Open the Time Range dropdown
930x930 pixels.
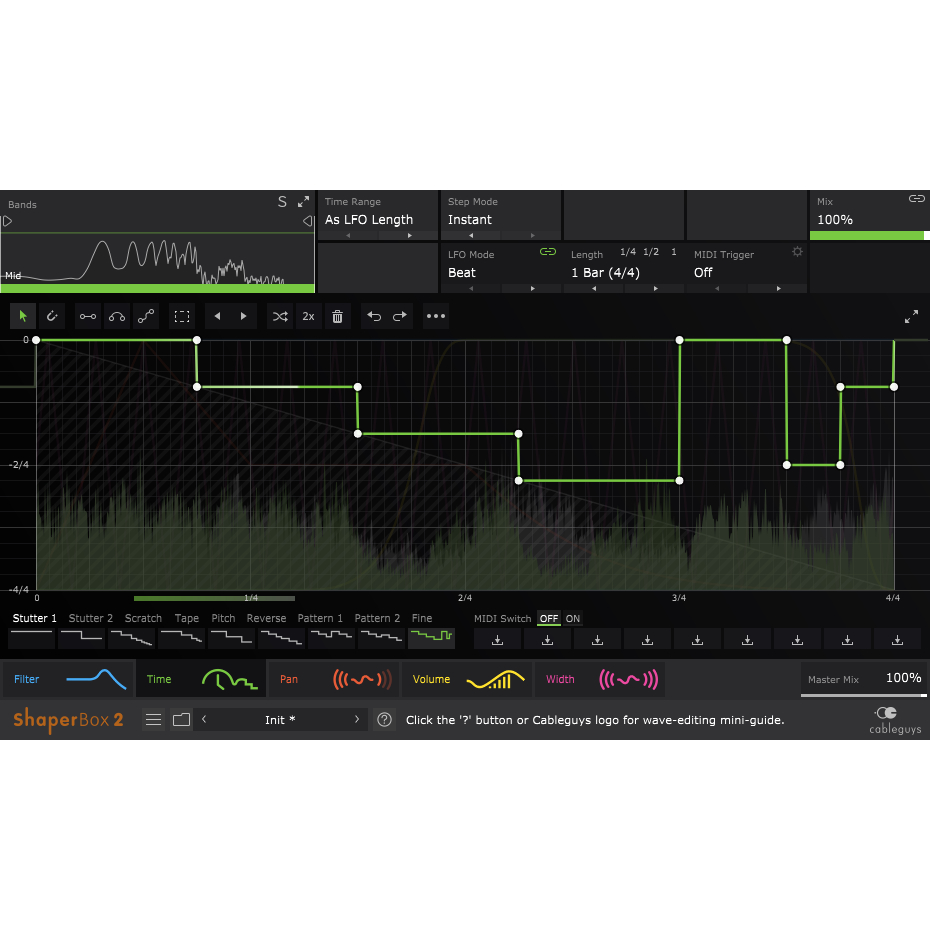tap(368, 219)
